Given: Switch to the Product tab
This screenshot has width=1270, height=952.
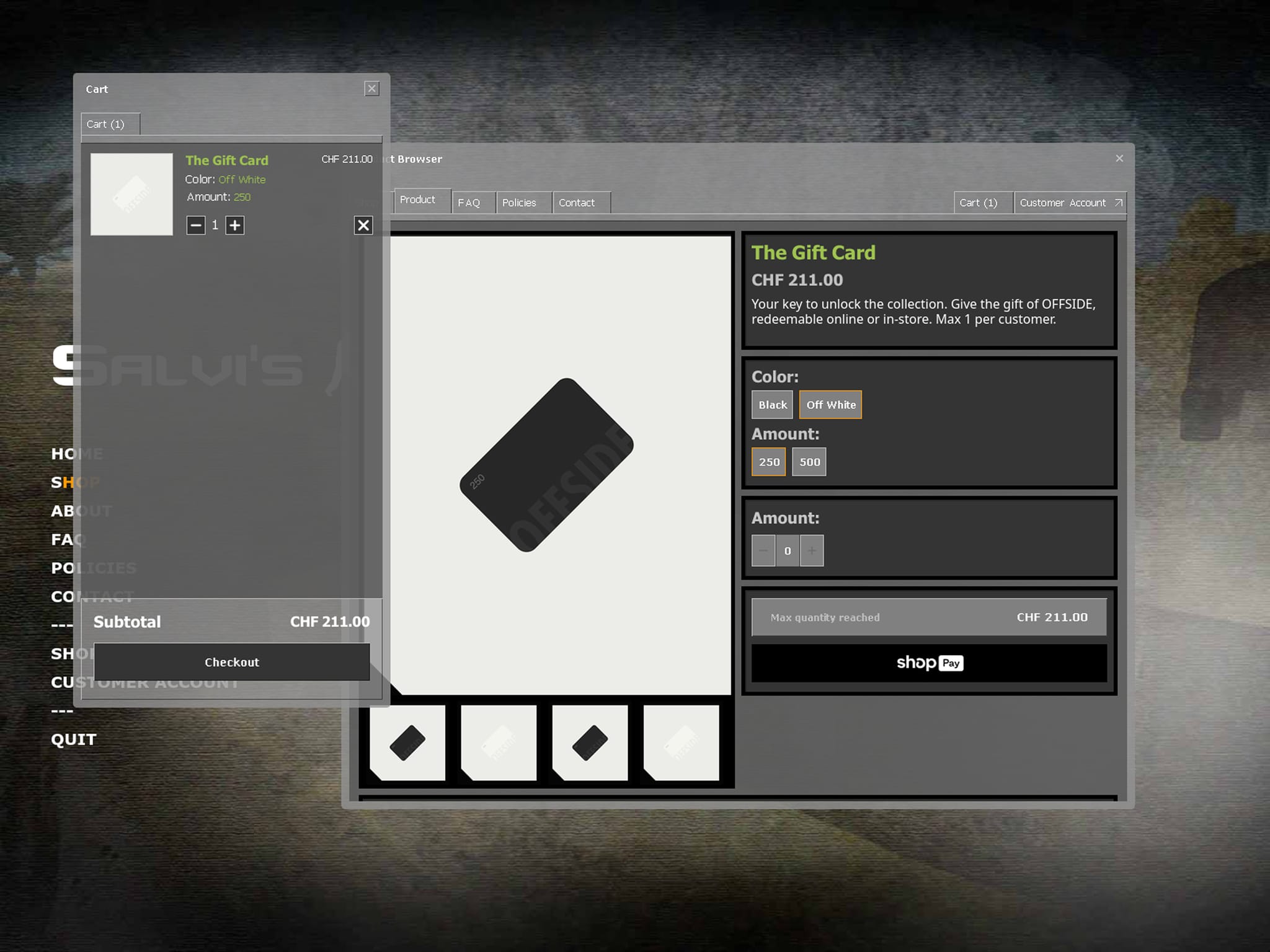Looking at the screenshot, I should point(422,200).
